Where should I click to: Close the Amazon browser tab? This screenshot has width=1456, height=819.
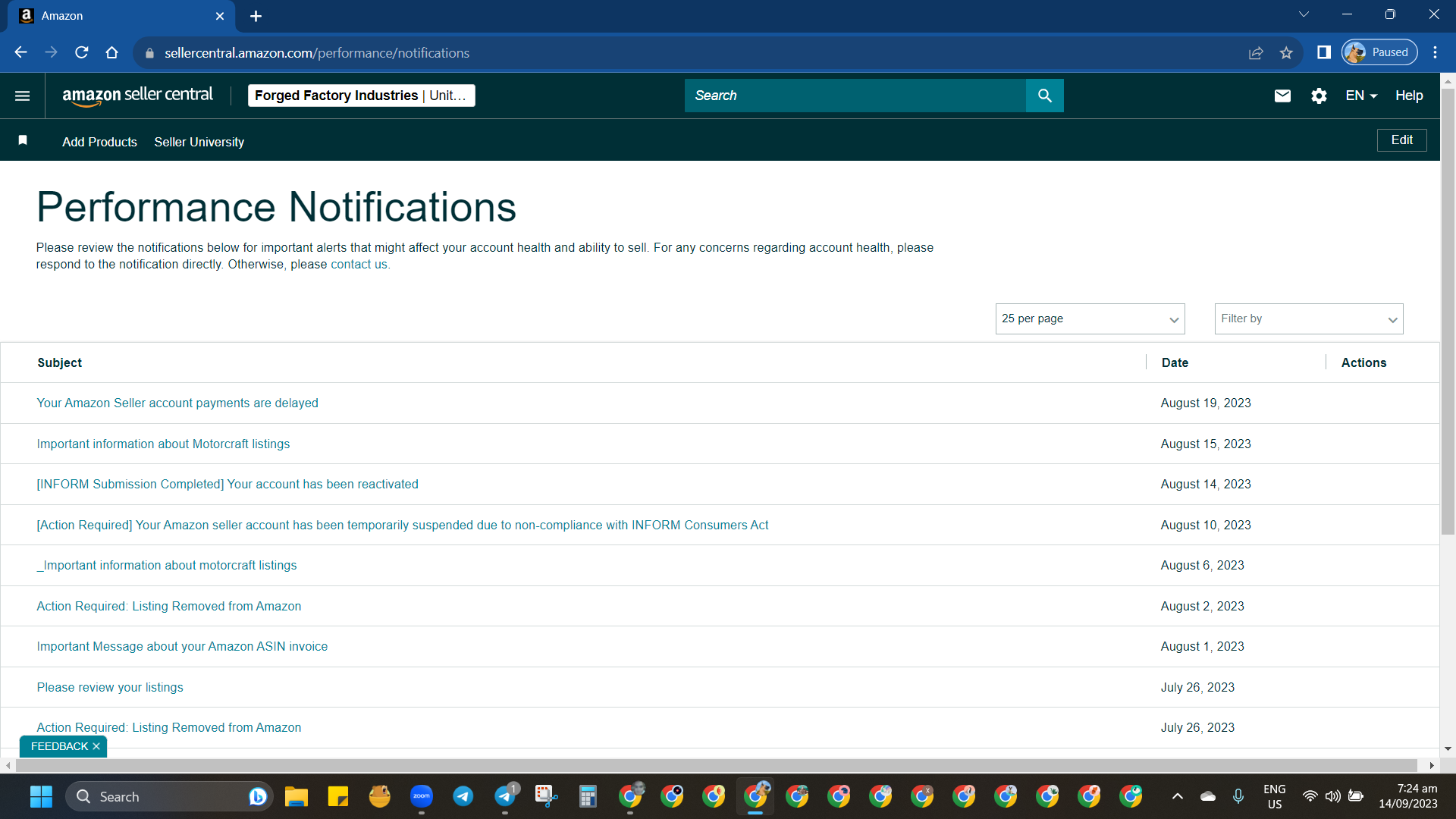click(220, 16)
